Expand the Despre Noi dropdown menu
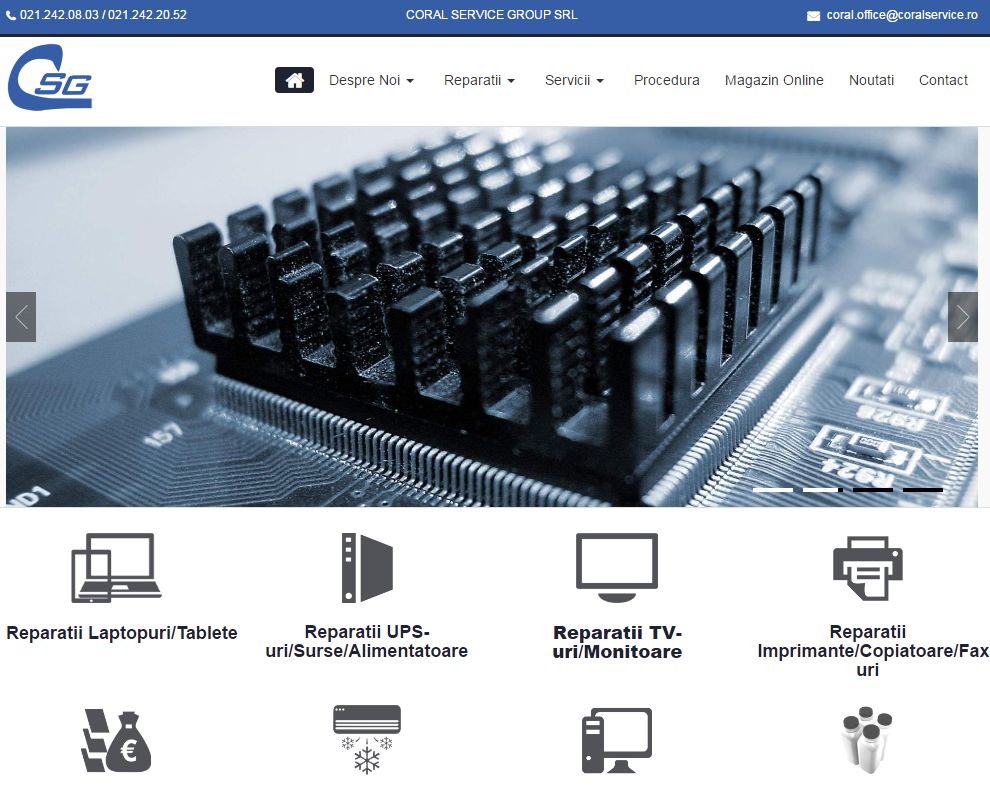990x789 pixels. [371, 80]
